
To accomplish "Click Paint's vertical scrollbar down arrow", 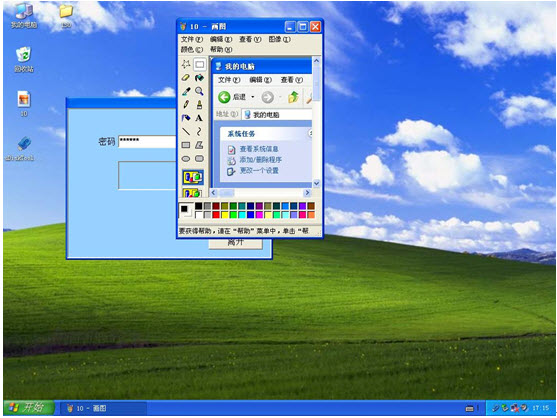I will [316, 184].
